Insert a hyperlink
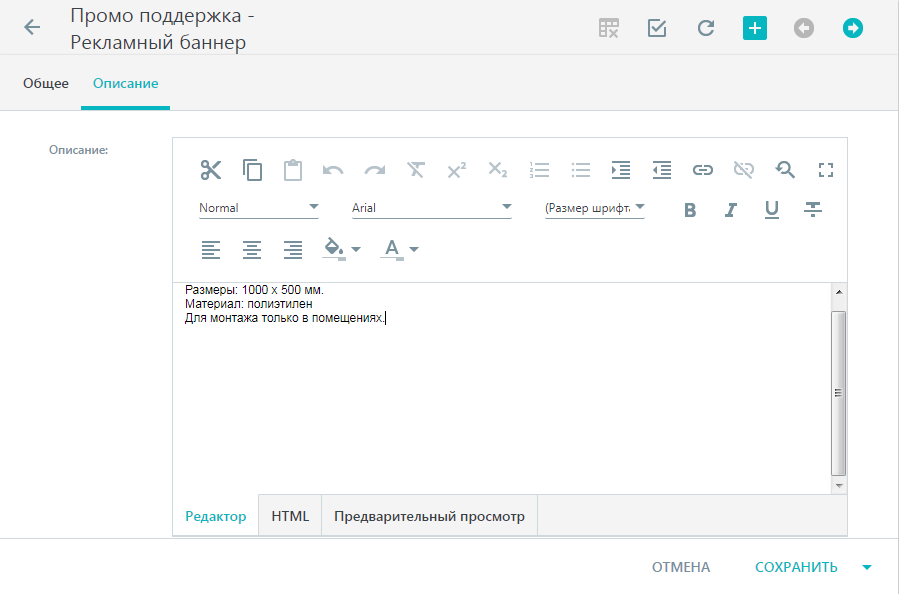 coord(703,170)
